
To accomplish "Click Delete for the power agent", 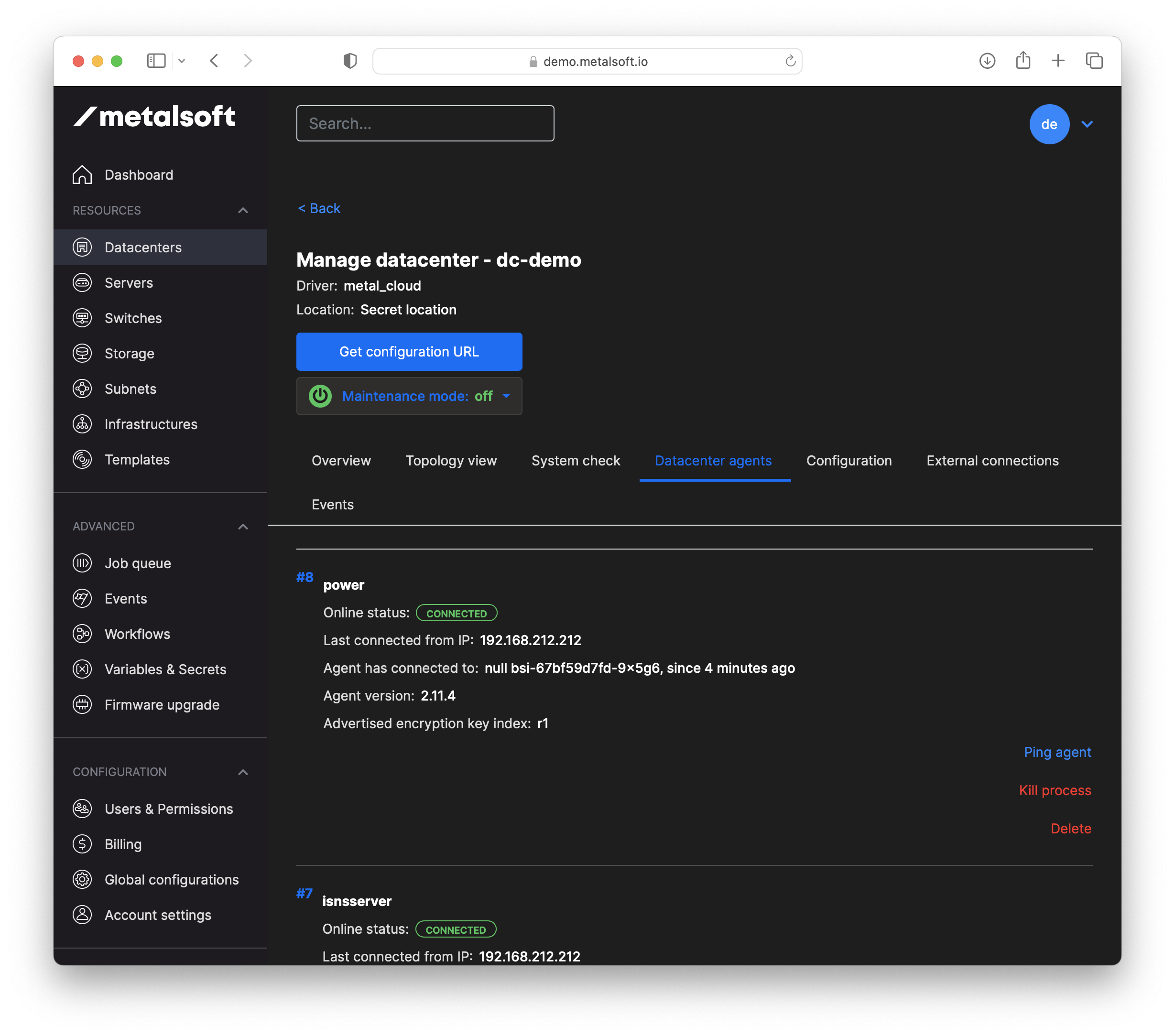I will tap(1070, 828).
